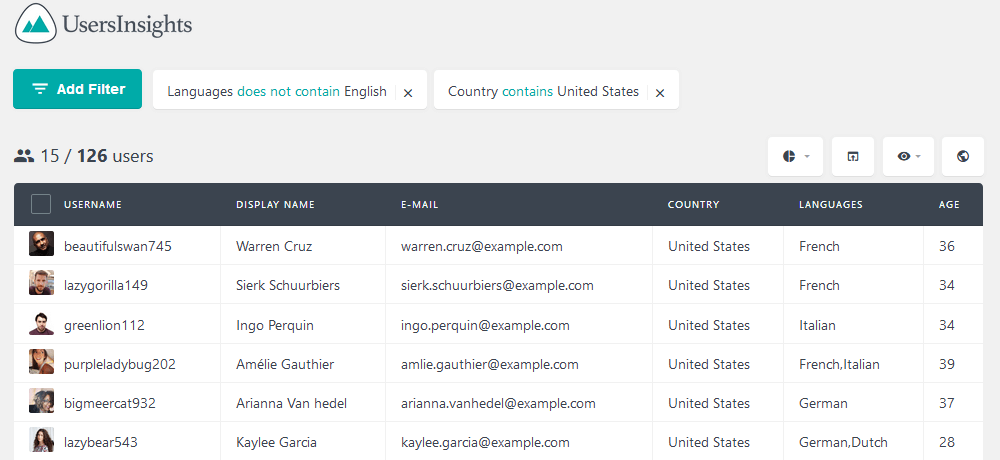Click the users count group icon
Image resolution: width=1000 pixels, height=460 pixels.
pos(24,156)
